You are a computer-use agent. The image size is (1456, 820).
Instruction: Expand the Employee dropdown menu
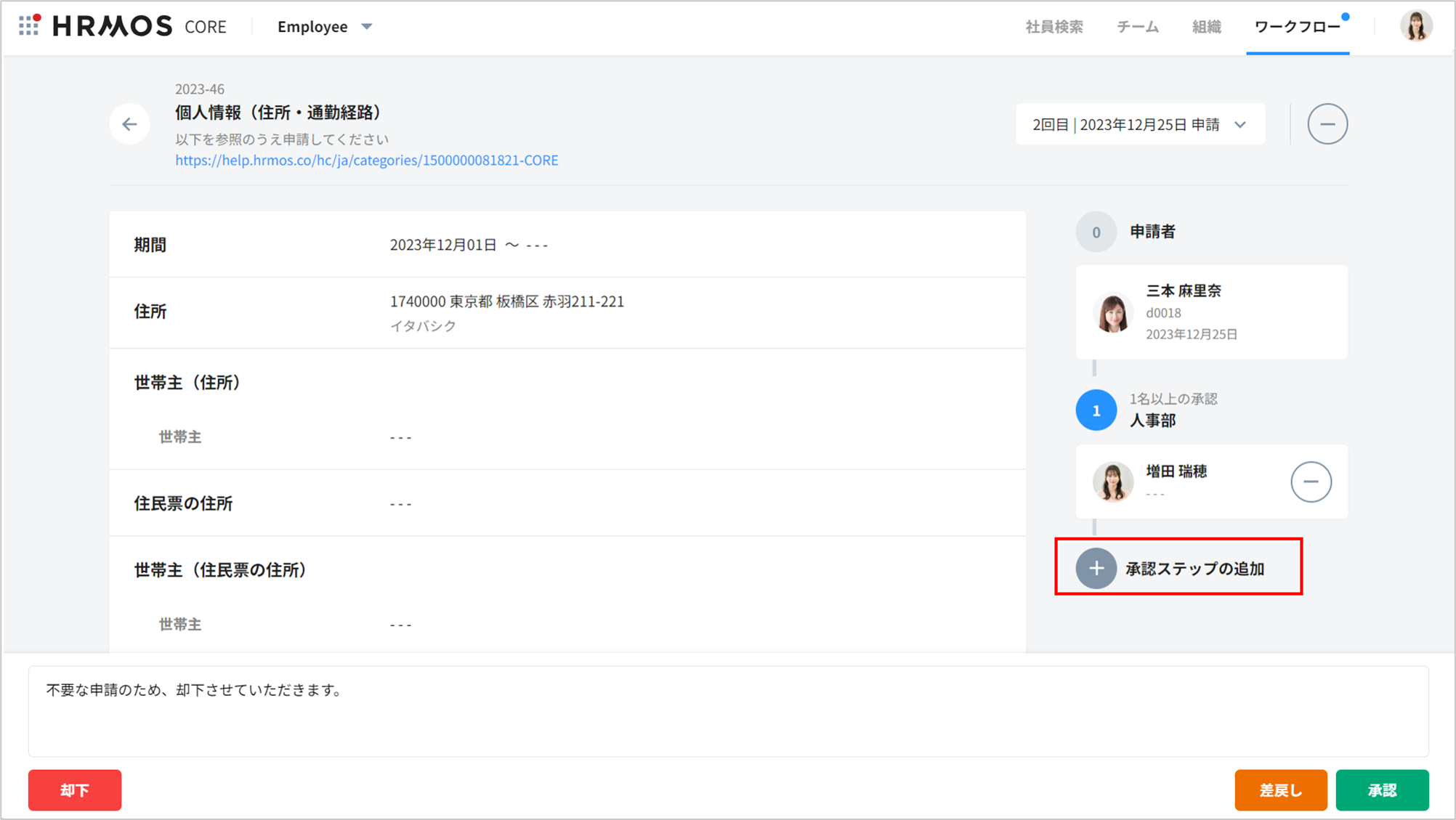[x=325, y=27]
